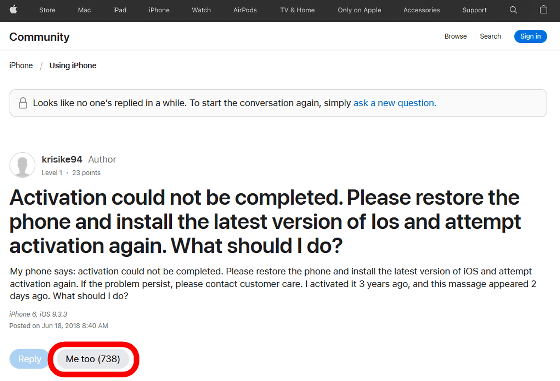Open the shopping bag icon

[x=543, y=10]
